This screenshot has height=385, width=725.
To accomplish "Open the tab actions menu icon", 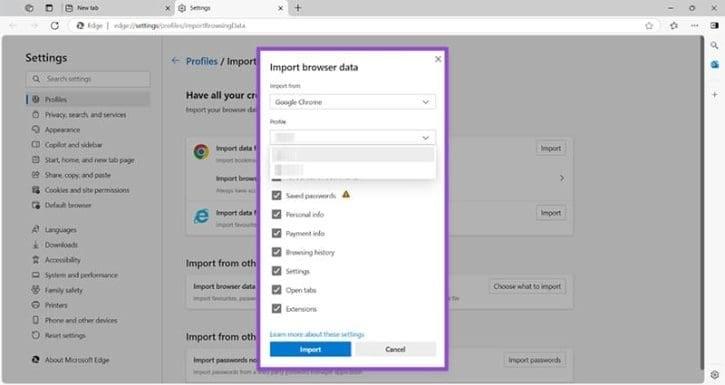I will pyautogui.click(x=49, y=8).
